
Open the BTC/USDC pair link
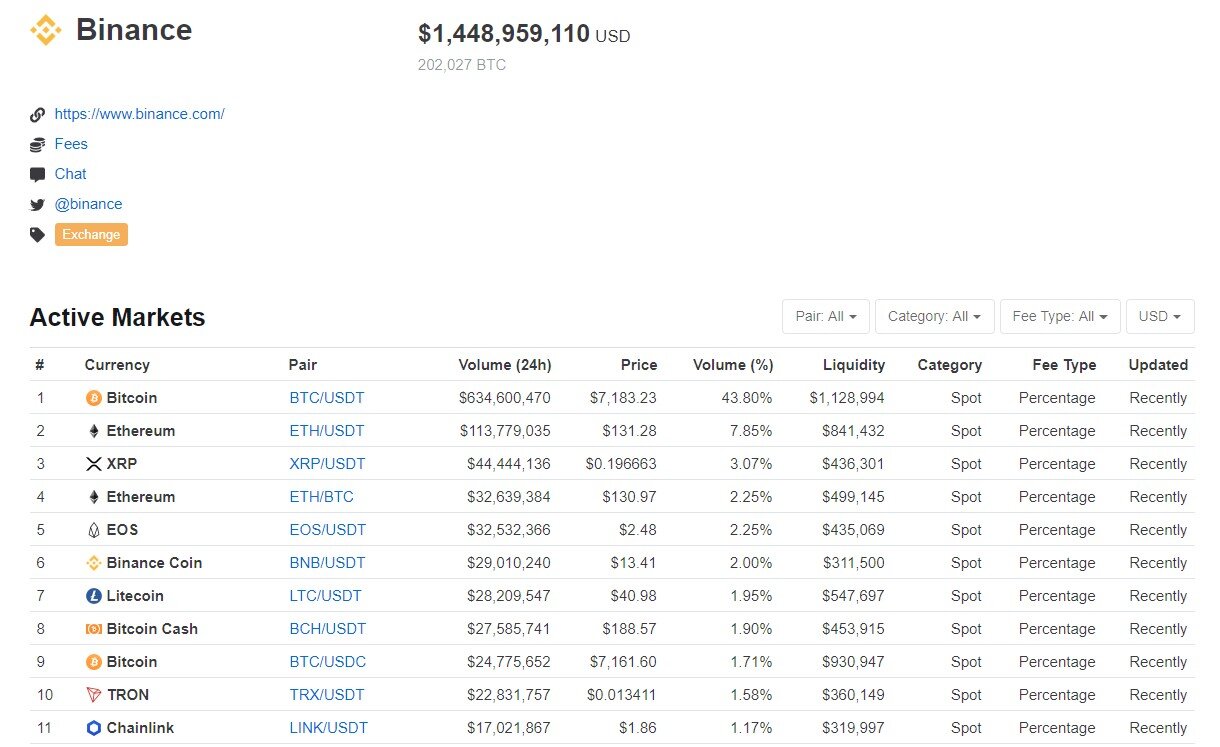328,662
